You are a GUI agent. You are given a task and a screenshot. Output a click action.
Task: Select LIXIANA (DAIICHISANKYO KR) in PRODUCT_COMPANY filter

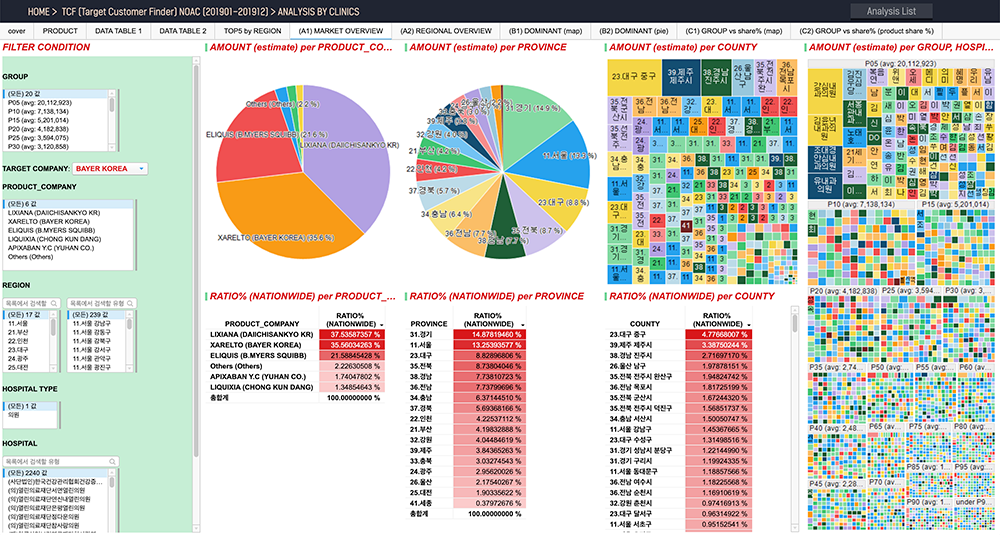point(67,212)
